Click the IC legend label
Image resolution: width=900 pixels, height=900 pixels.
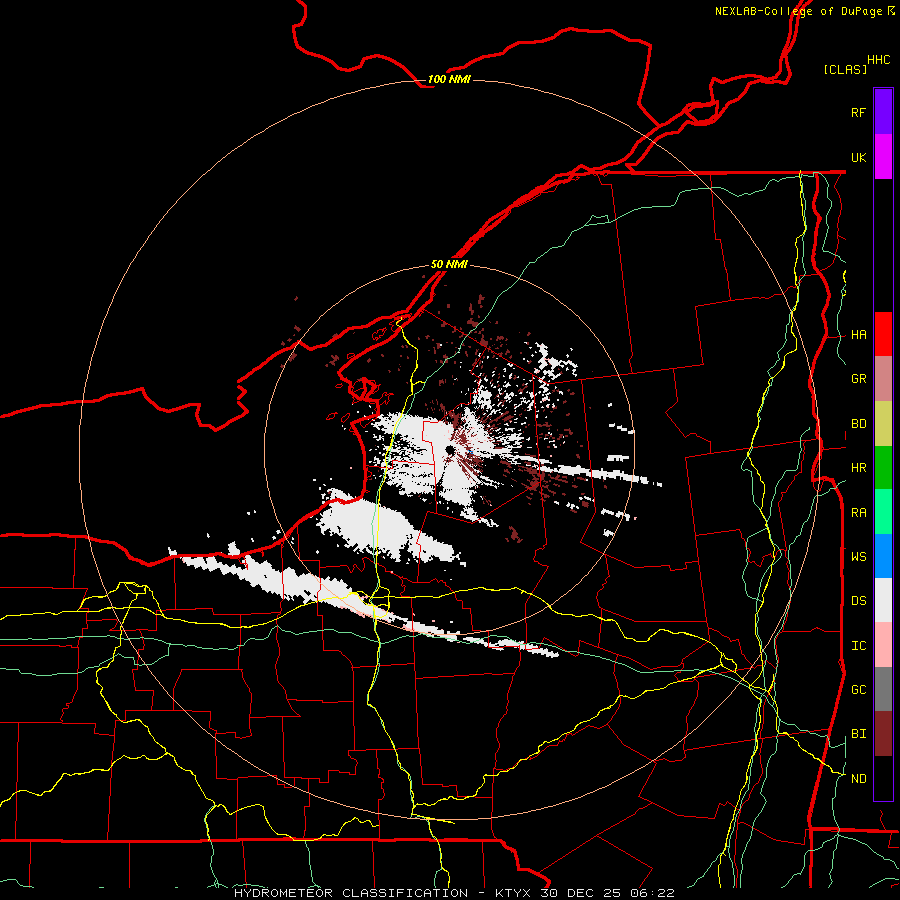click(x=858, y=646)
